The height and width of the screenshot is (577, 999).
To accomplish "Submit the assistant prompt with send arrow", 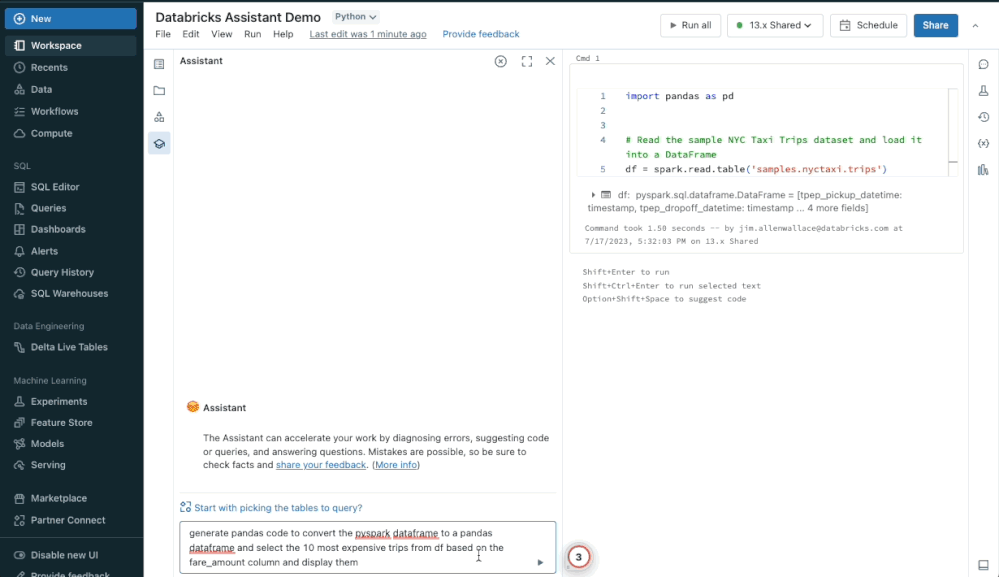I will tap(540, 562).
